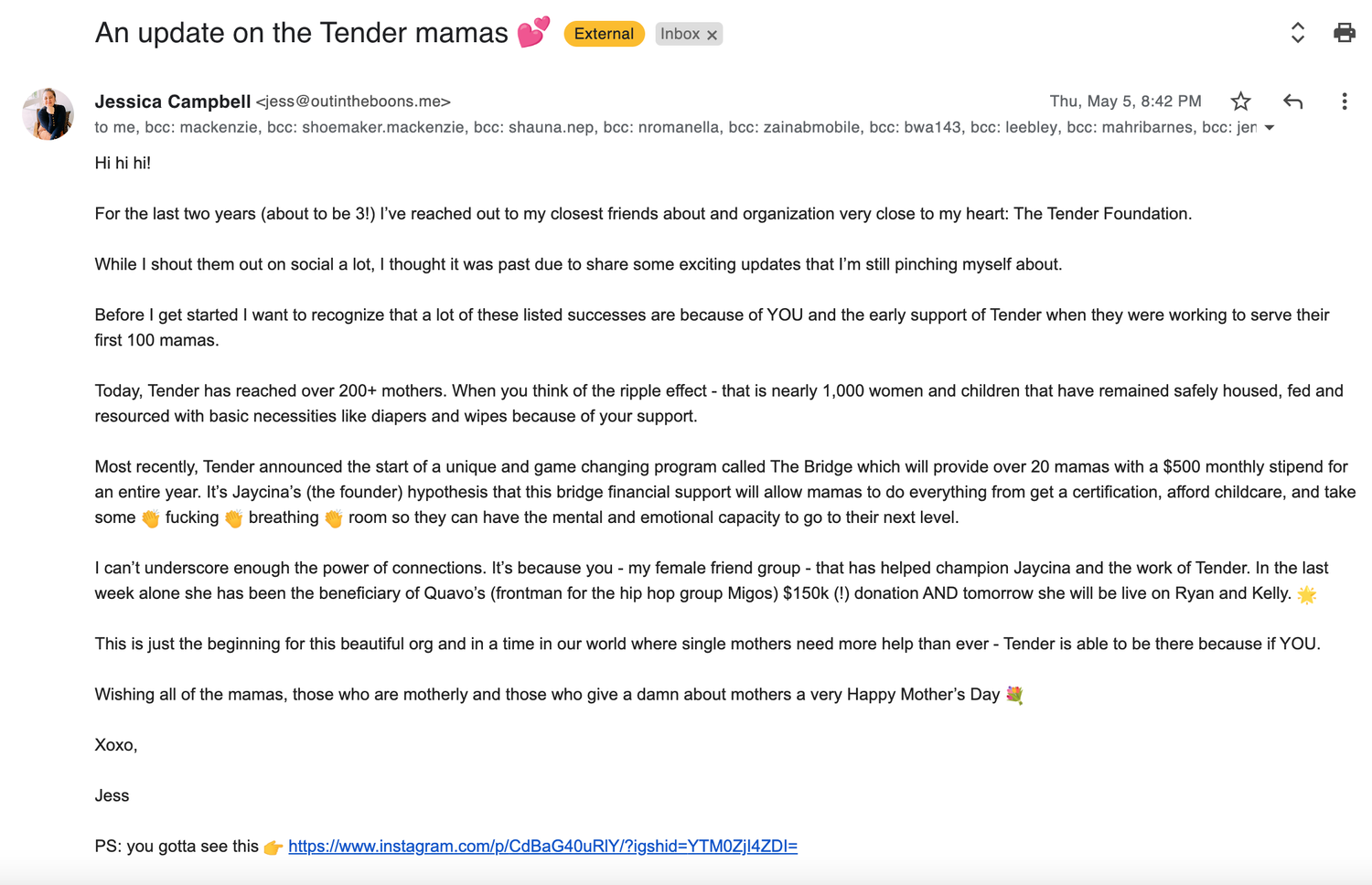Reply to the email using the arrow icon
The width and height of the screenshot is (1372, 885).
[x=1292, y=101]
